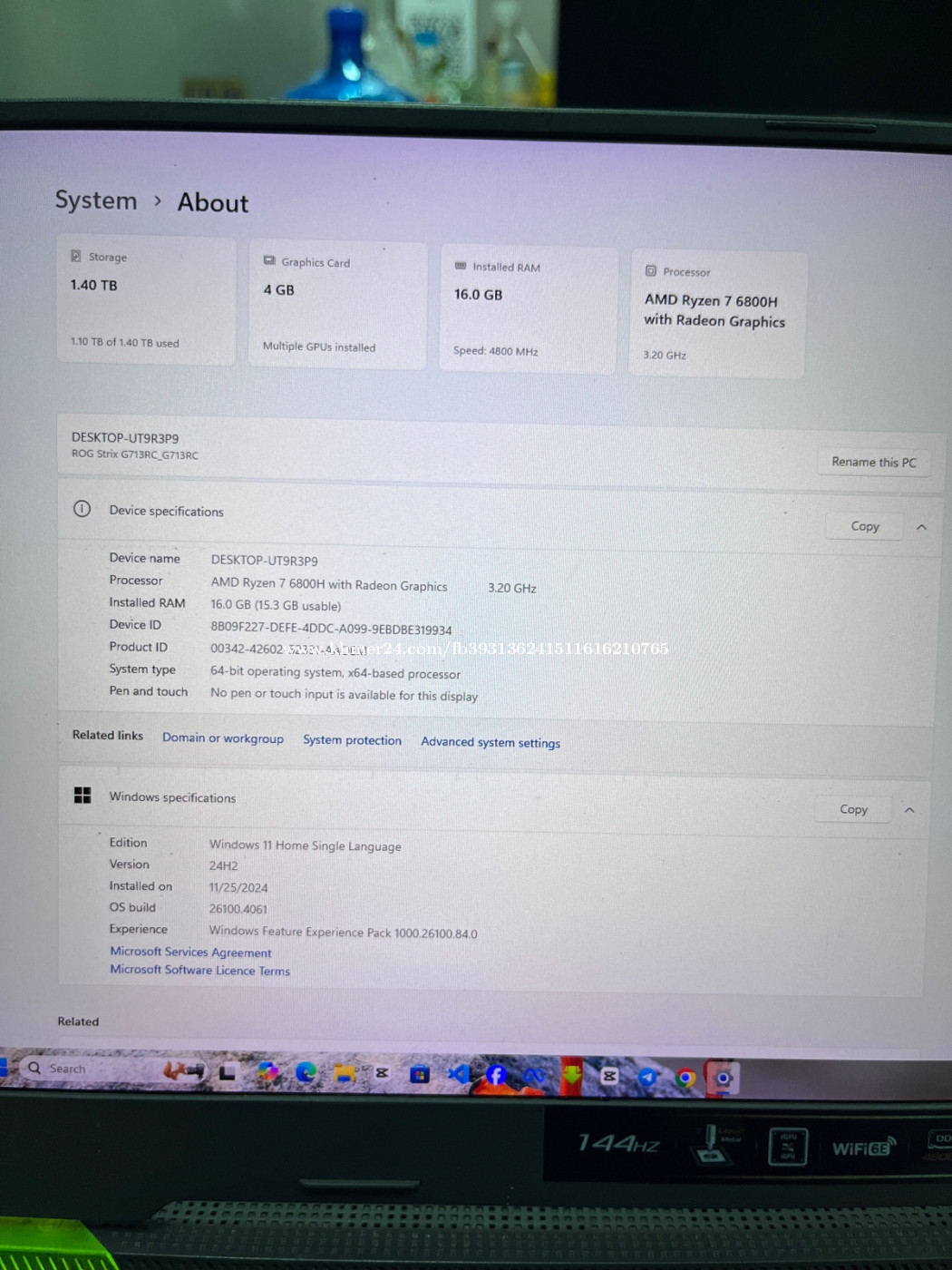
Task: Collapse the Device specifications section chevron
Action: pyautogui.click(x=921, y=527)
